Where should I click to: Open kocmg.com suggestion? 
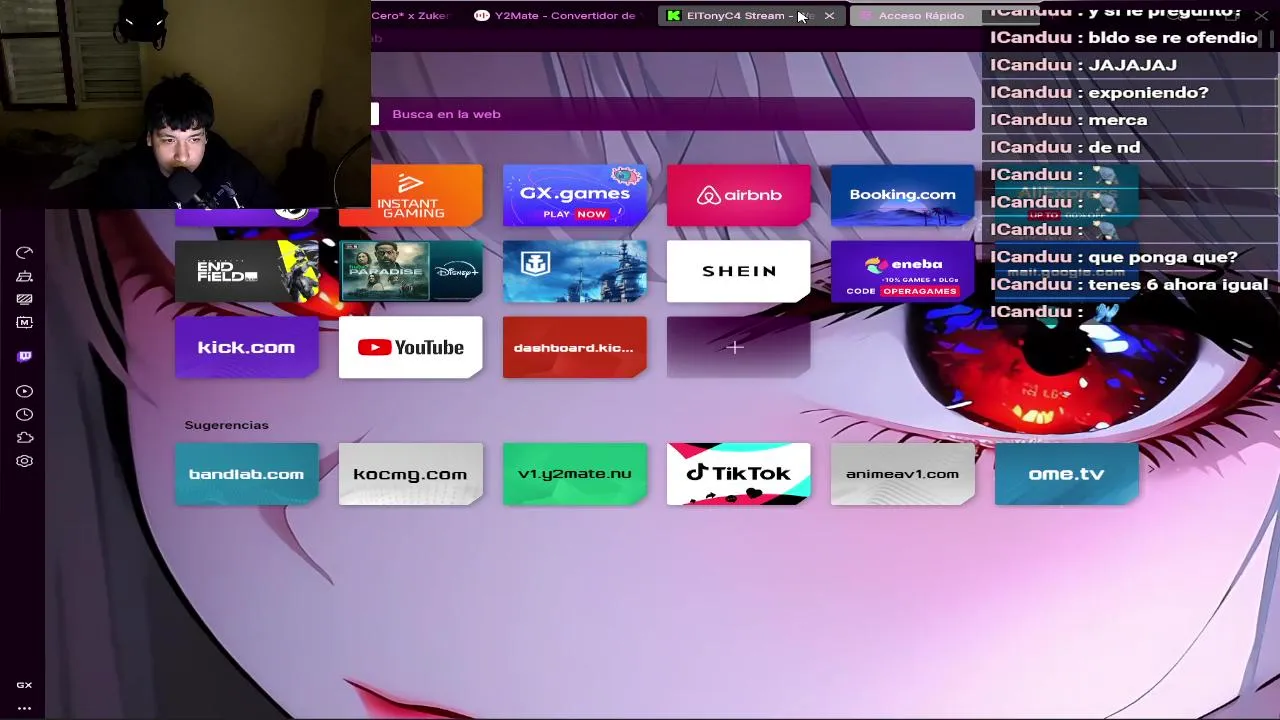point(410,474)
